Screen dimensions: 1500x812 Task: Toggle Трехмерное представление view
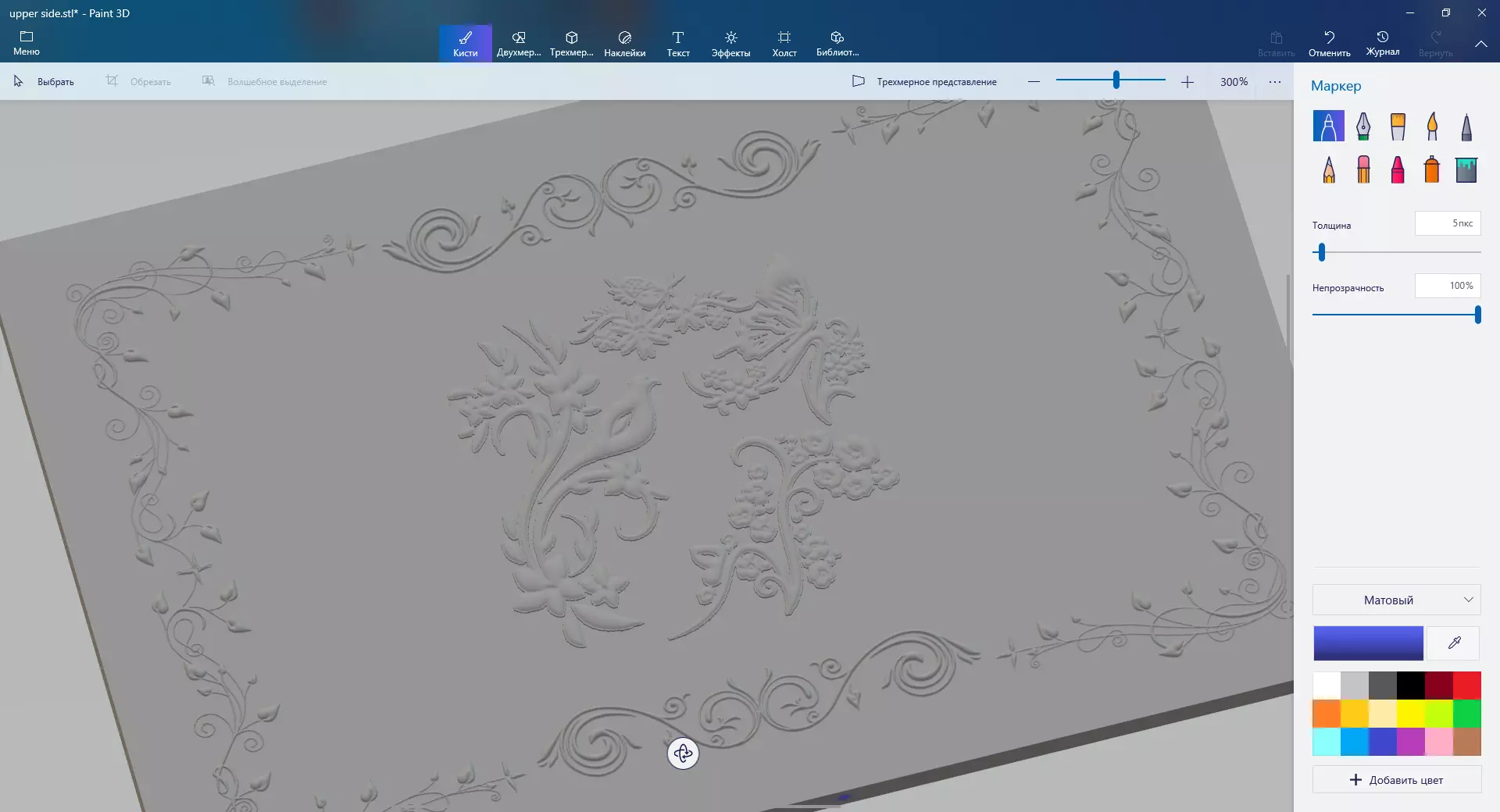point(924,81)
